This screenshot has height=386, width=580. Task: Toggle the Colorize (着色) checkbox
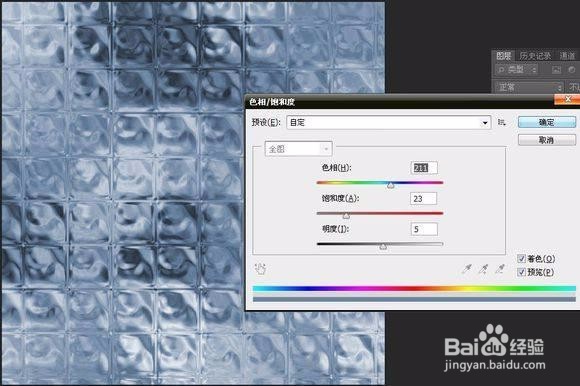click(x=522, y=258)
